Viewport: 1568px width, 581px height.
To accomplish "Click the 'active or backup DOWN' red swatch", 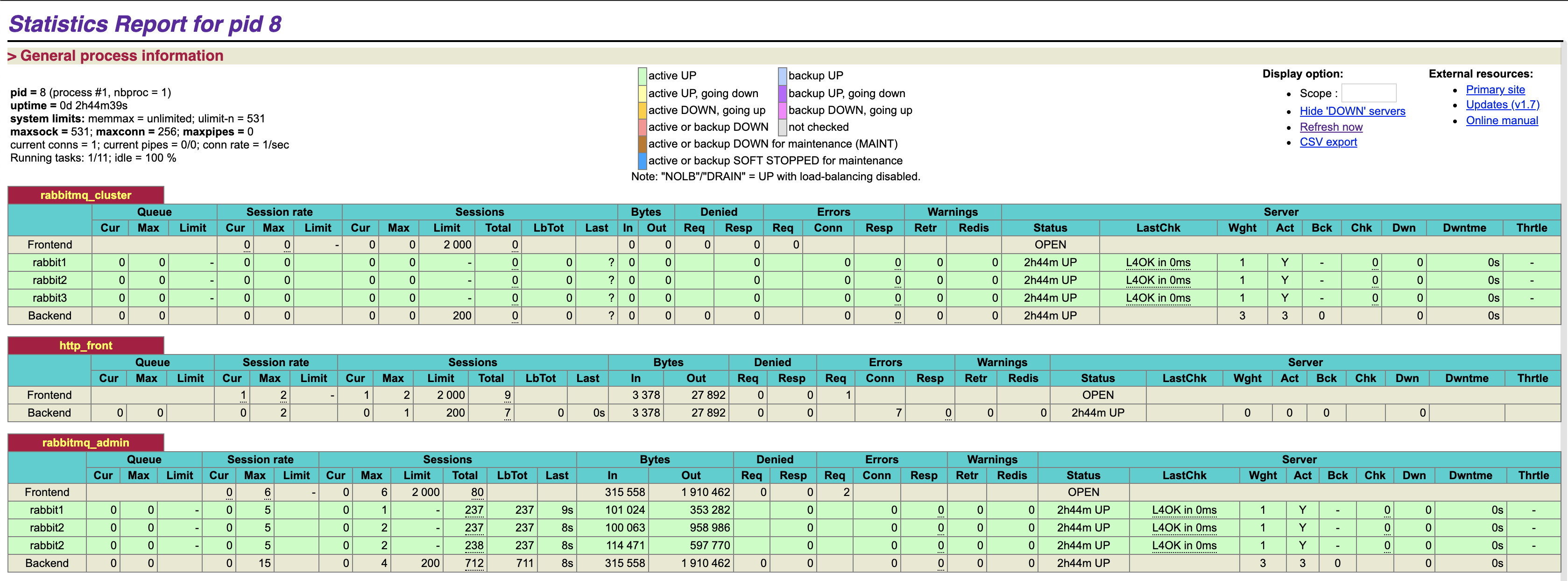I will (642, 128).
